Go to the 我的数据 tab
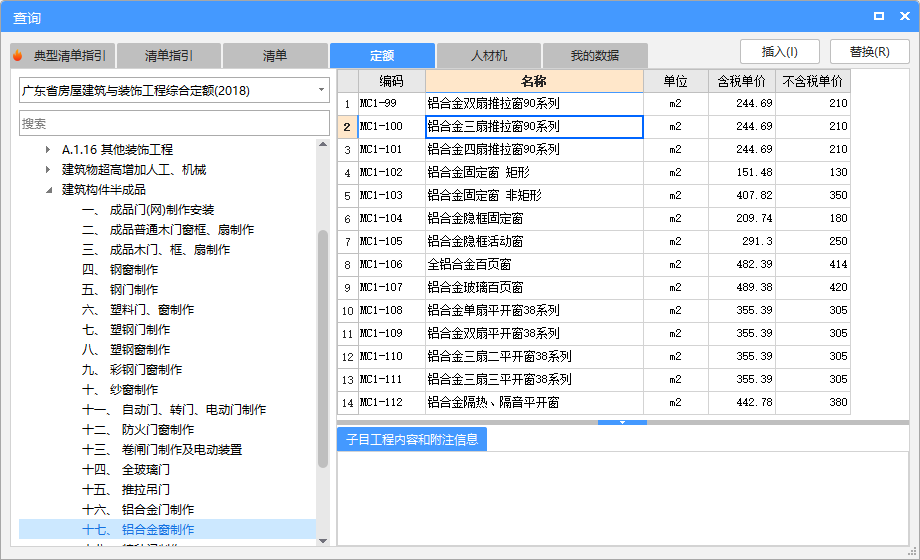 coord(595,56)
